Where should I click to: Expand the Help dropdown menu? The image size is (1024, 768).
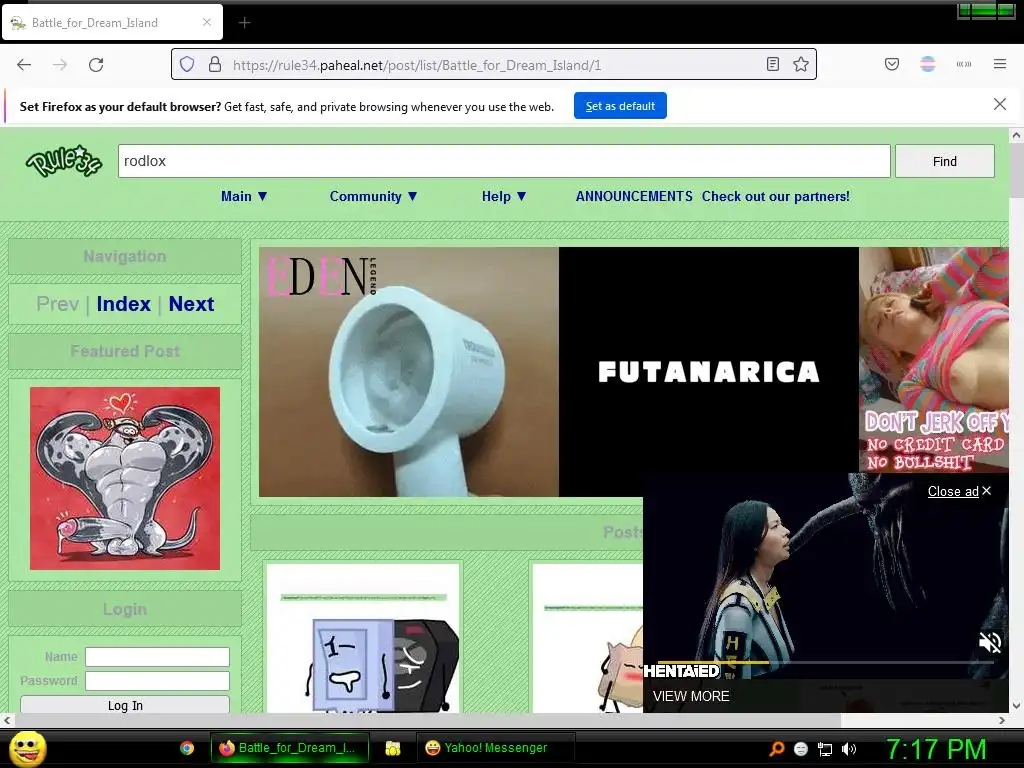coord(504,197)
